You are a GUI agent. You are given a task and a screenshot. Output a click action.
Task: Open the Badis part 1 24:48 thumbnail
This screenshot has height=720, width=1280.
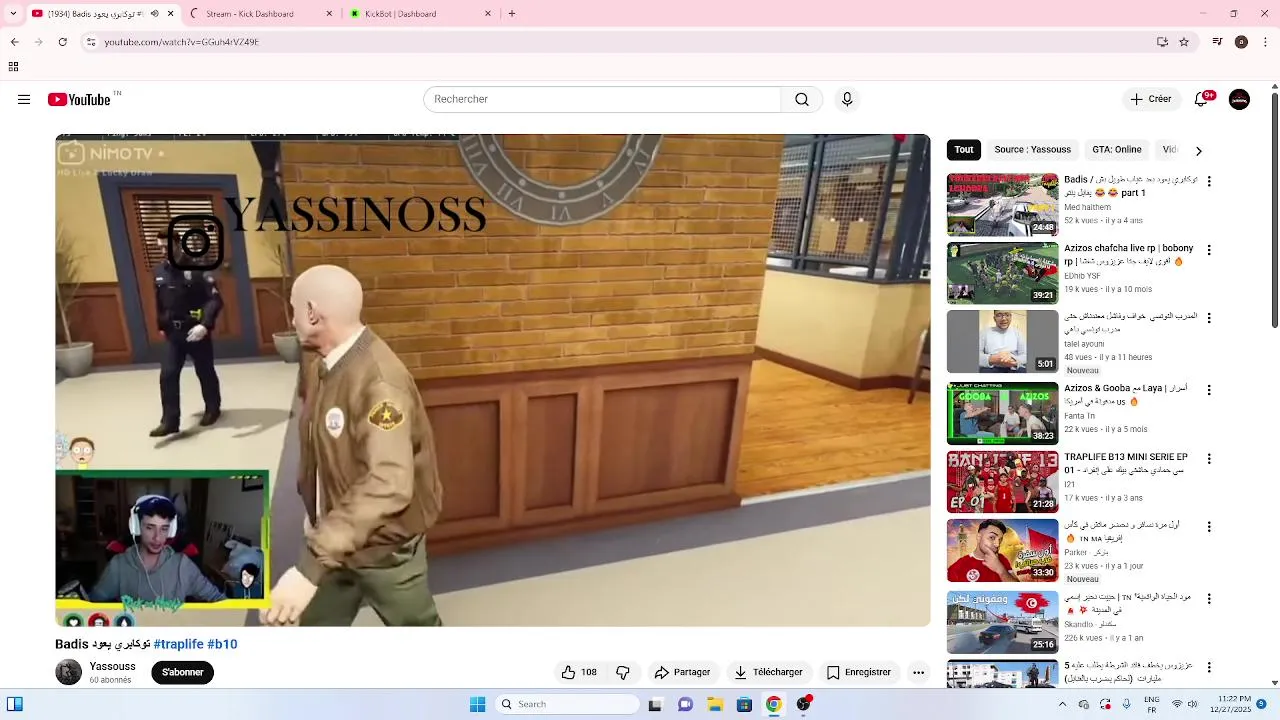click(1002, 205)
